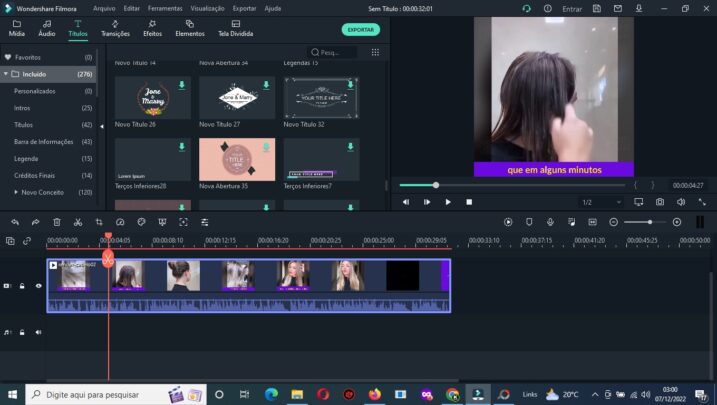Select the Nova Abertura 35 title thumbnail
This screenshot has height=405, width=717.
(x=237, y=159)
